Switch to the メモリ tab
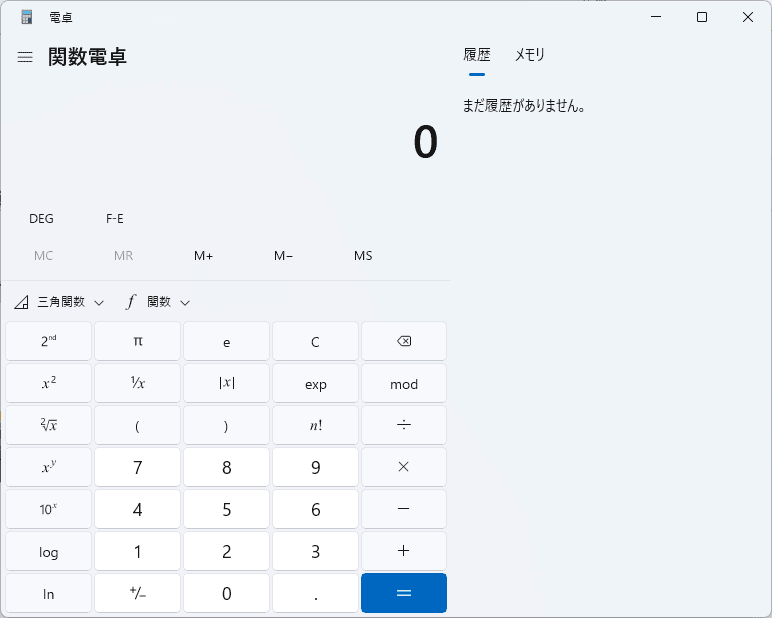The width and height of the screenshot is (772, 618). [x=529, y=55]
